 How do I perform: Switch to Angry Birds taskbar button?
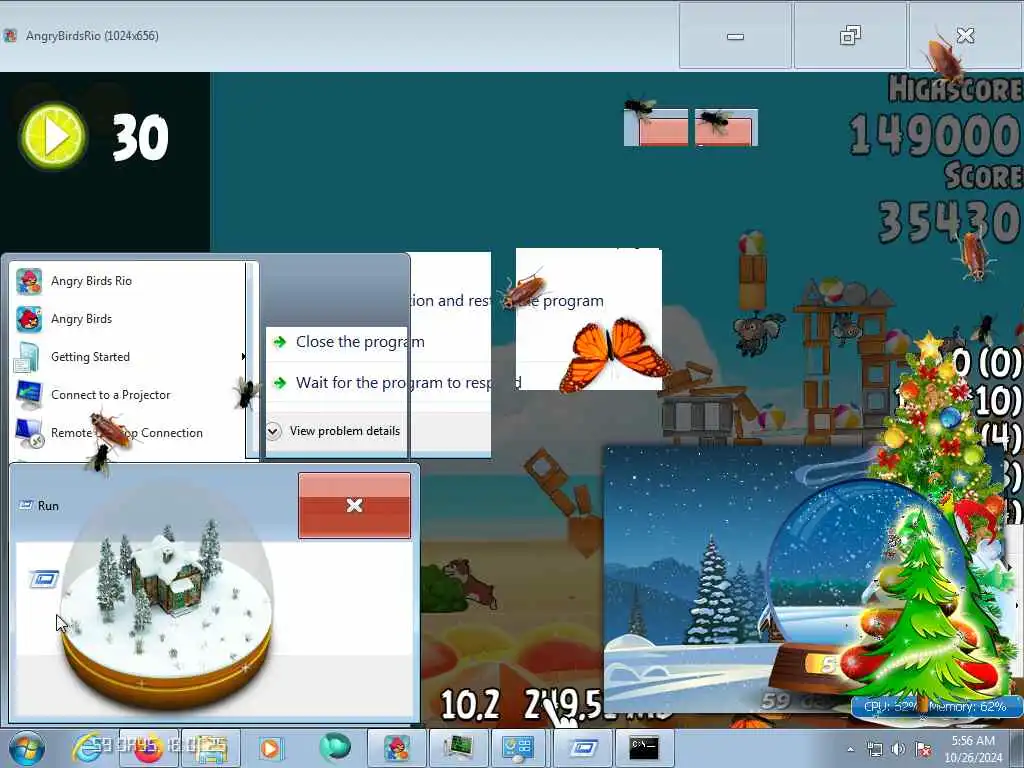[x=396, y=748]
